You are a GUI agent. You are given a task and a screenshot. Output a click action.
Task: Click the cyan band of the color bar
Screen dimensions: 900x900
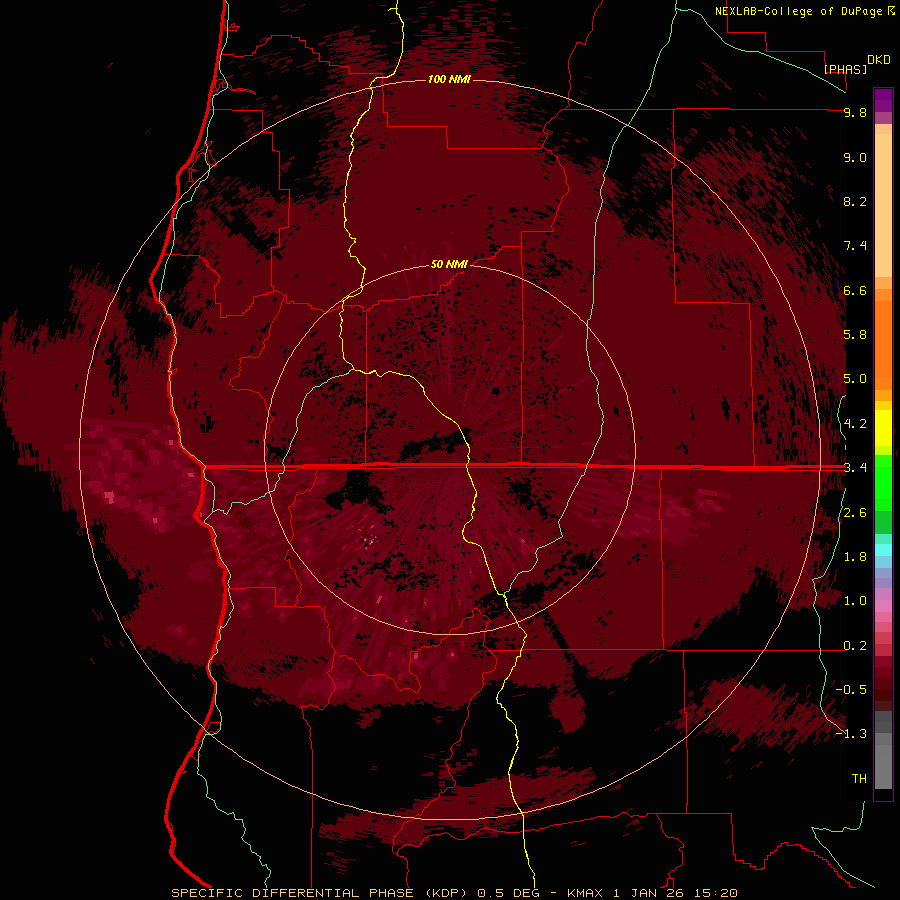(883, 550)
